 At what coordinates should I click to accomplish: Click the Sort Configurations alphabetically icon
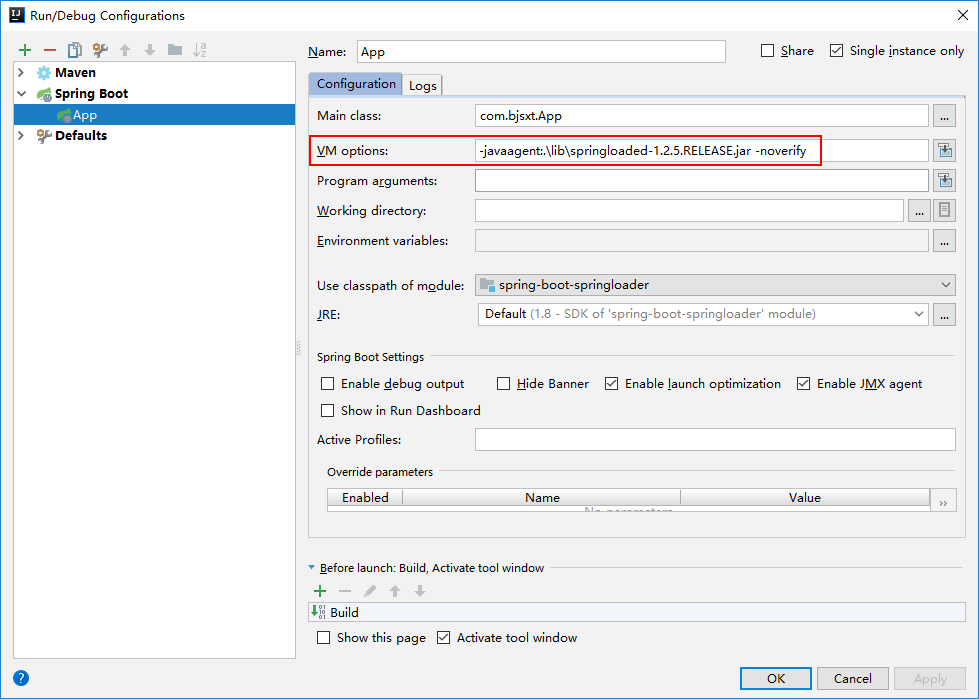(x=200, y=50)
